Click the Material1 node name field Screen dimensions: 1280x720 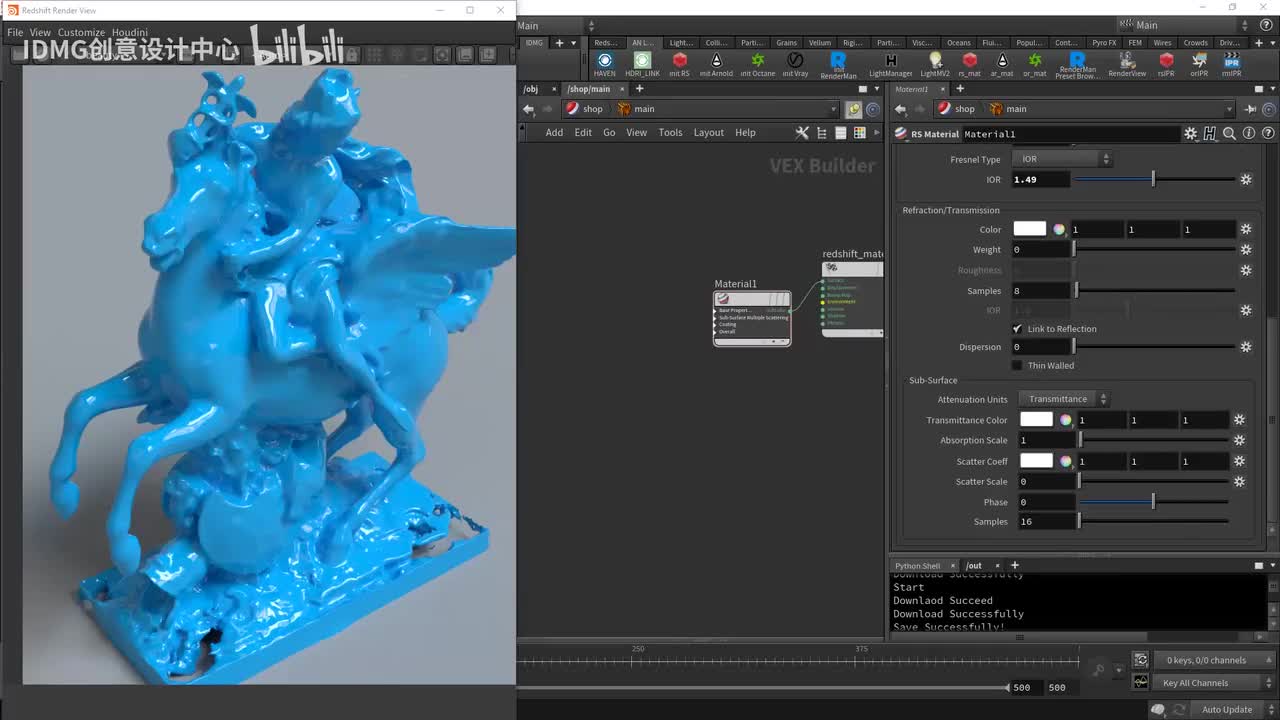click(1071, 134)
